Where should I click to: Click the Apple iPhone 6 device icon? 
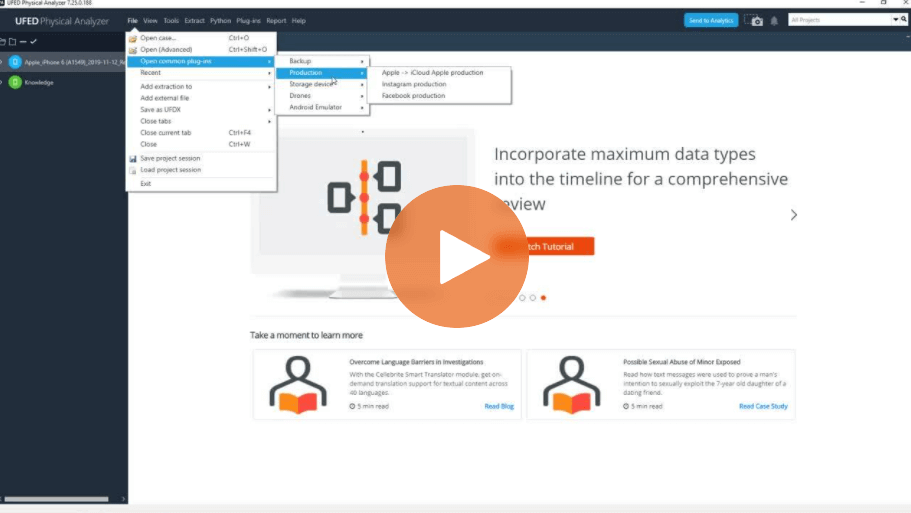click(x=15, y=62)
